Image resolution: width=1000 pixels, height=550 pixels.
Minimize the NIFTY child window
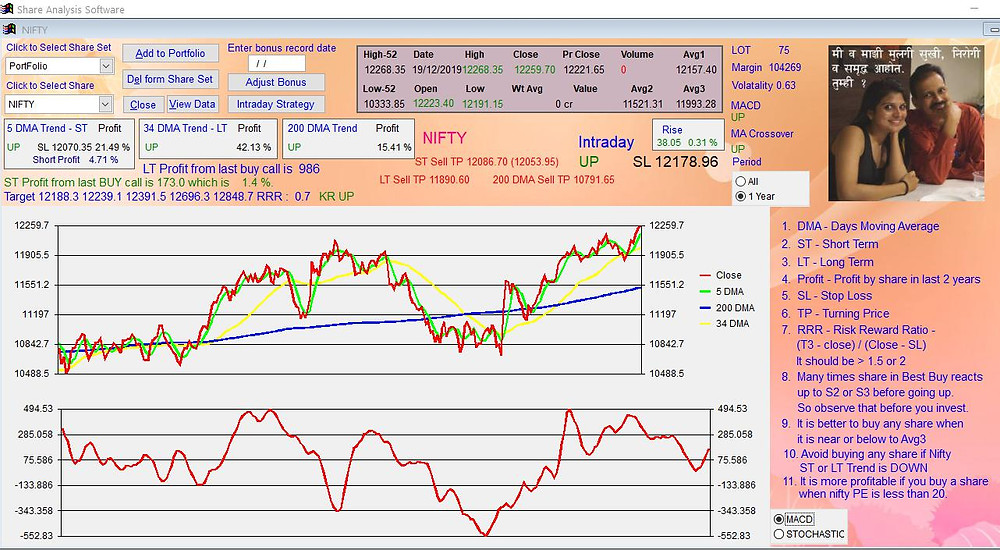(991, 29)
